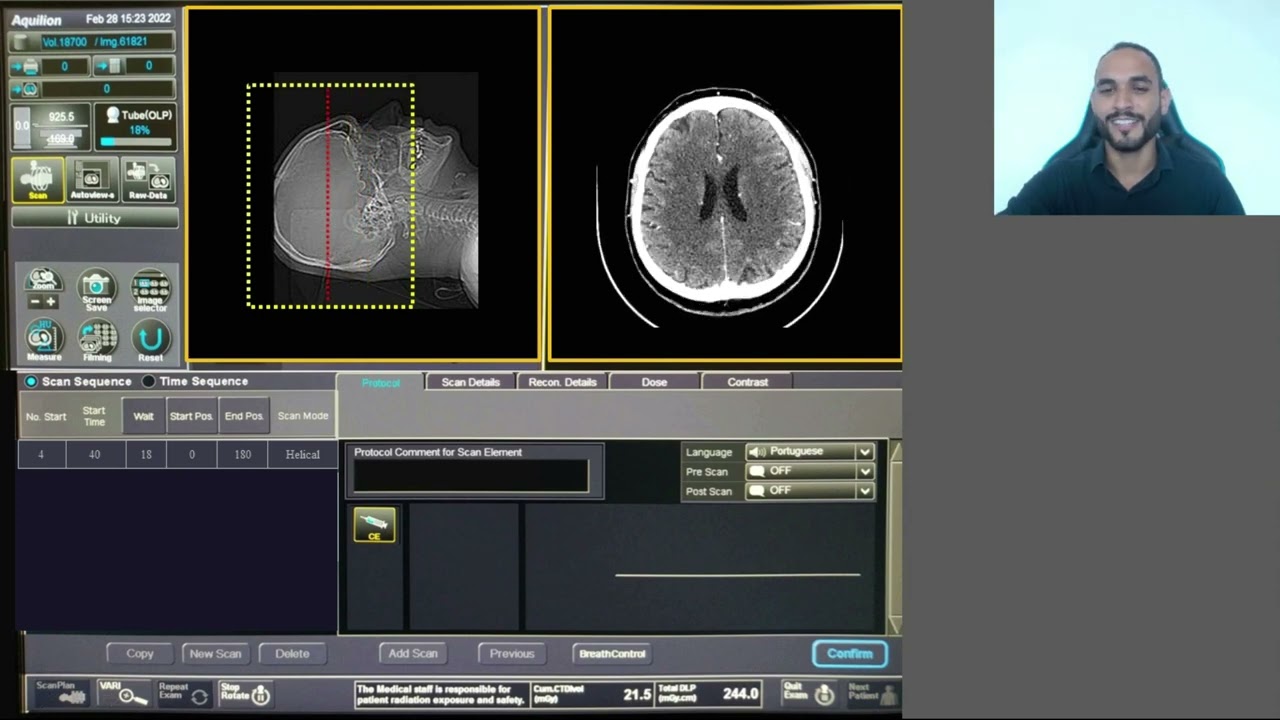Click the Stop Rotate icon
This screenshot has height=720, width=1280.
[x=246, y=692]
